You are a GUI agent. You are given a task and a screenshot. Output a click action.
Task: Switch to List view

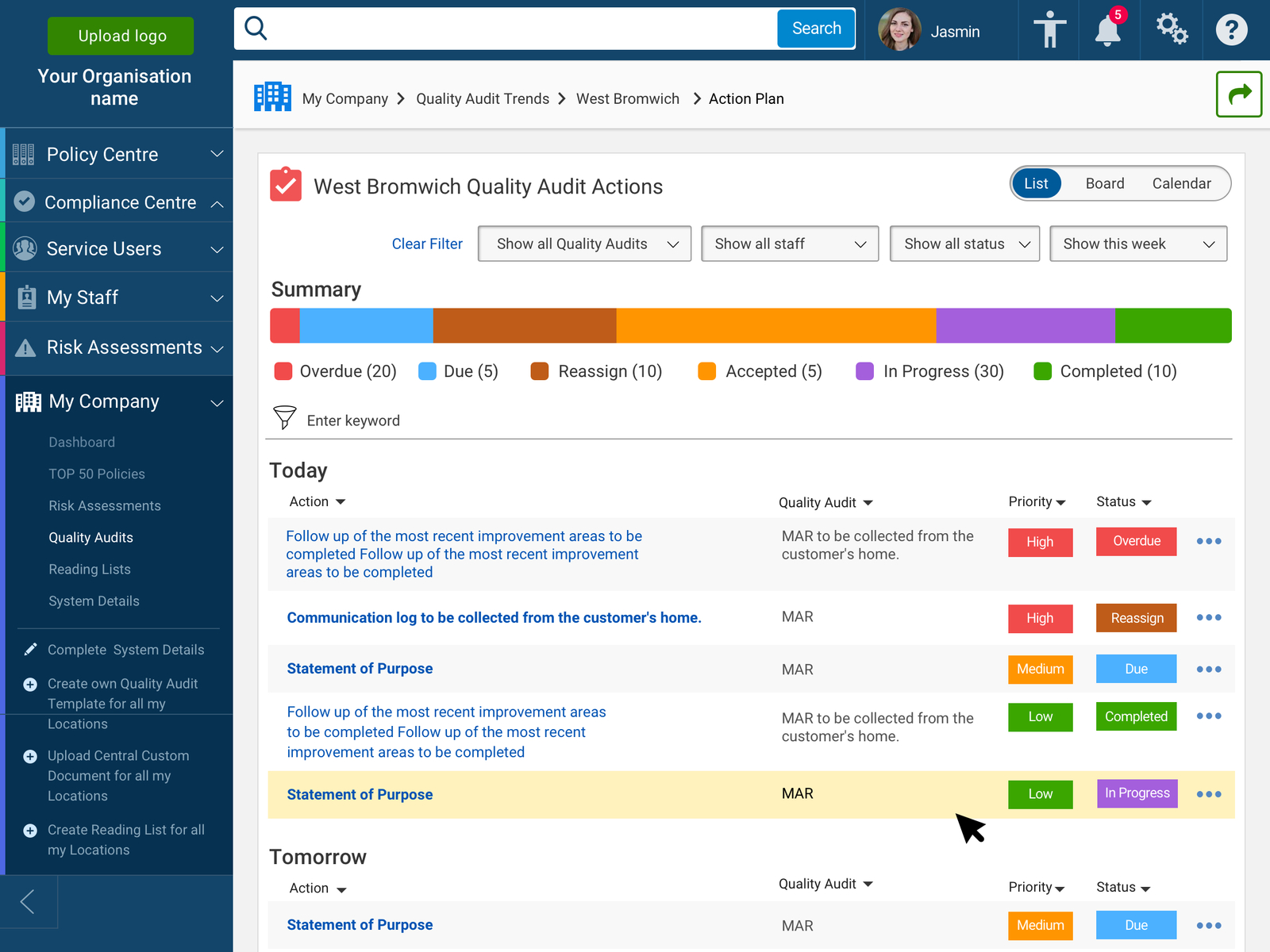click(1036, 183)
